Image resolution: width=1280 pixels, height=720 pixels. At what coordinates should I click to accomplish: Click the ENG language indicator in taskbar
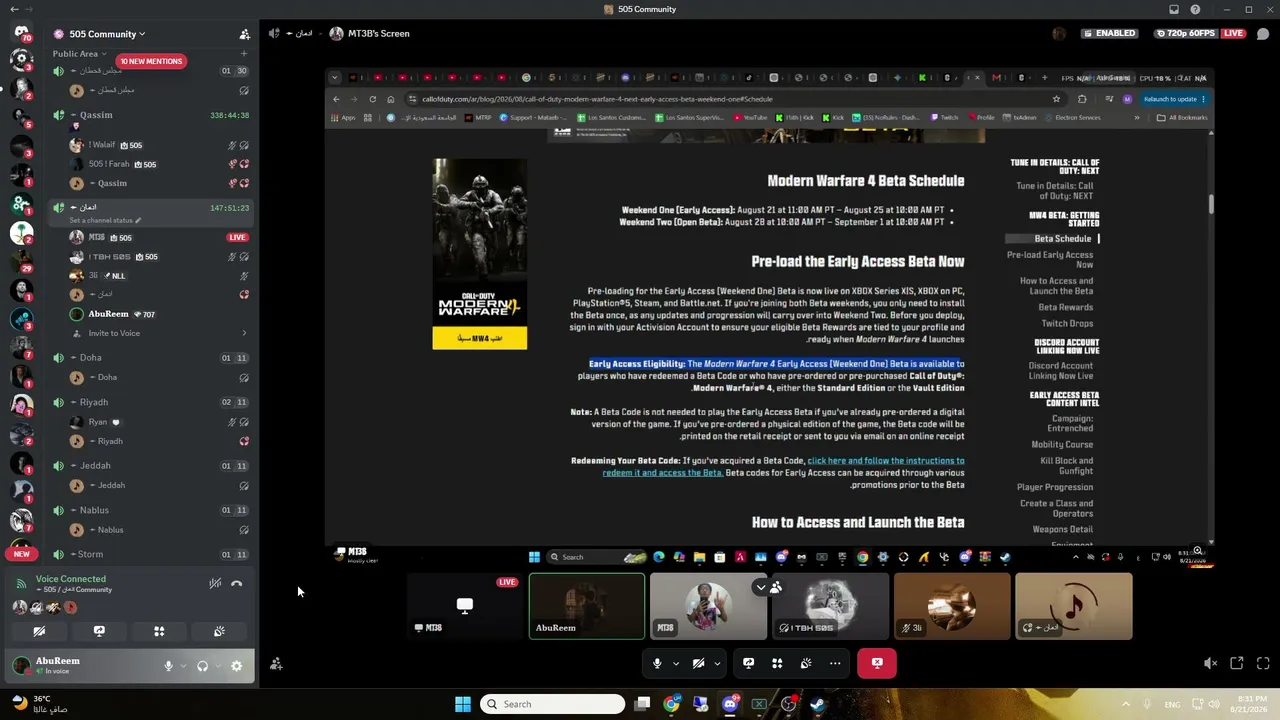point(1172,704)
